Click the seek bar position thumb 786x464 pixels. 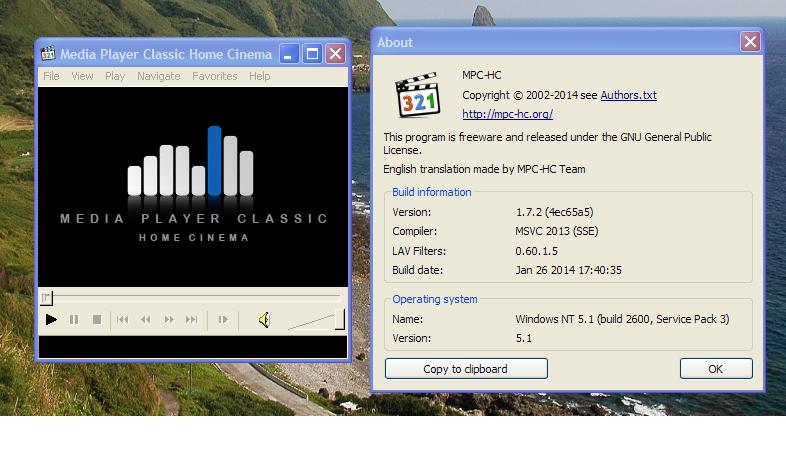(46, 298)
